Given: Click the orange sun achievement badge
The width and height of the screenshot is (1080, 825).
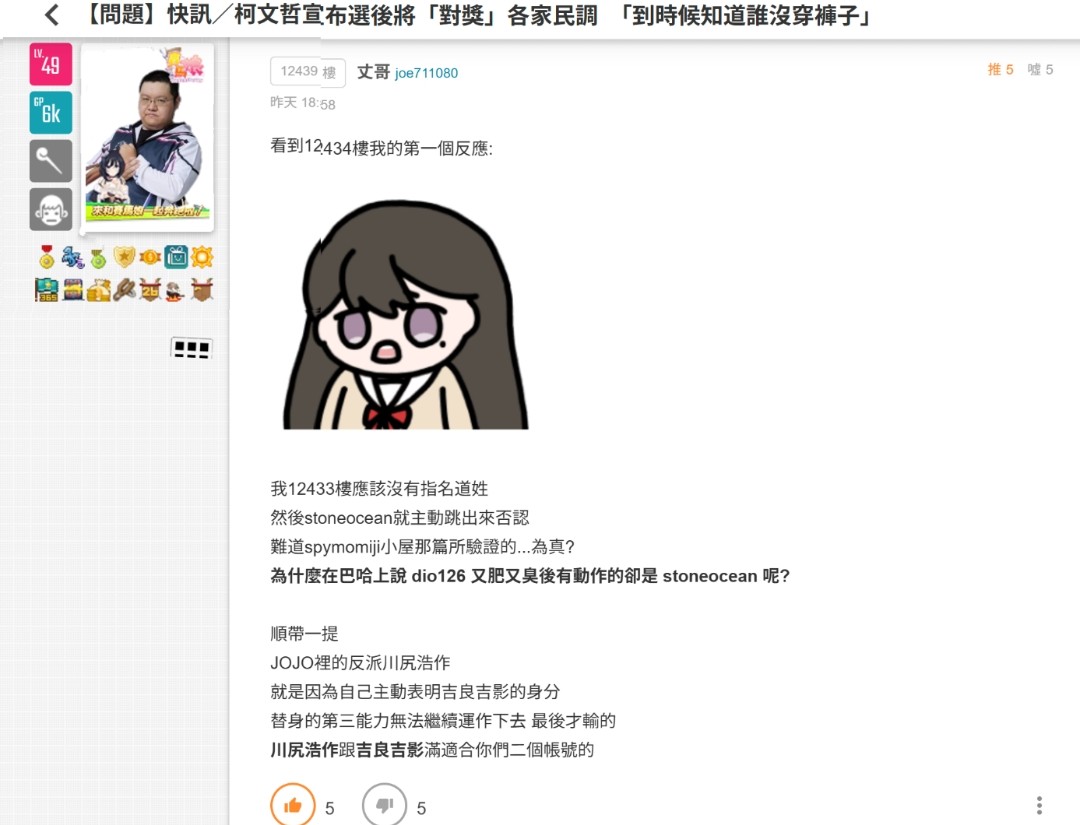Looking at the screenshot, I should [202, 257].
